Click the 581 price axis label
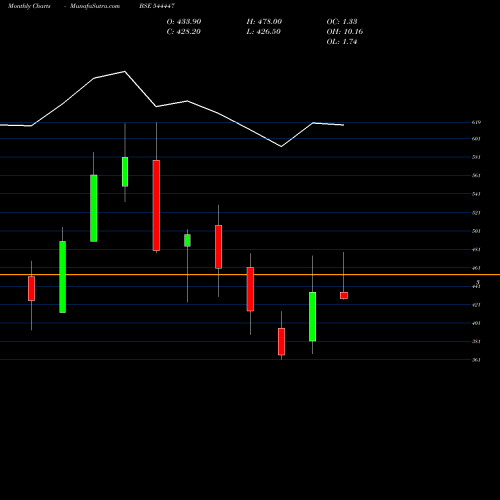The height and width of the screenshot is (500, 500). click(x=476, y=157)
